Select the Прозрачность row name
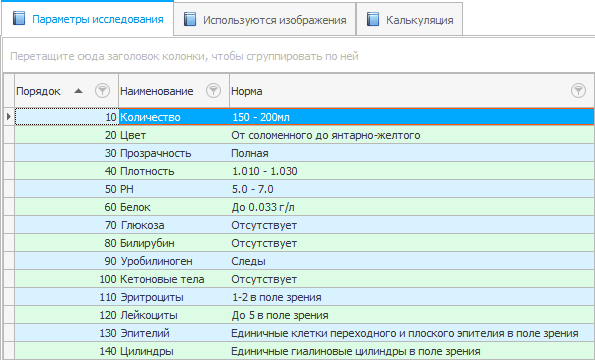 tap(156, 153)
